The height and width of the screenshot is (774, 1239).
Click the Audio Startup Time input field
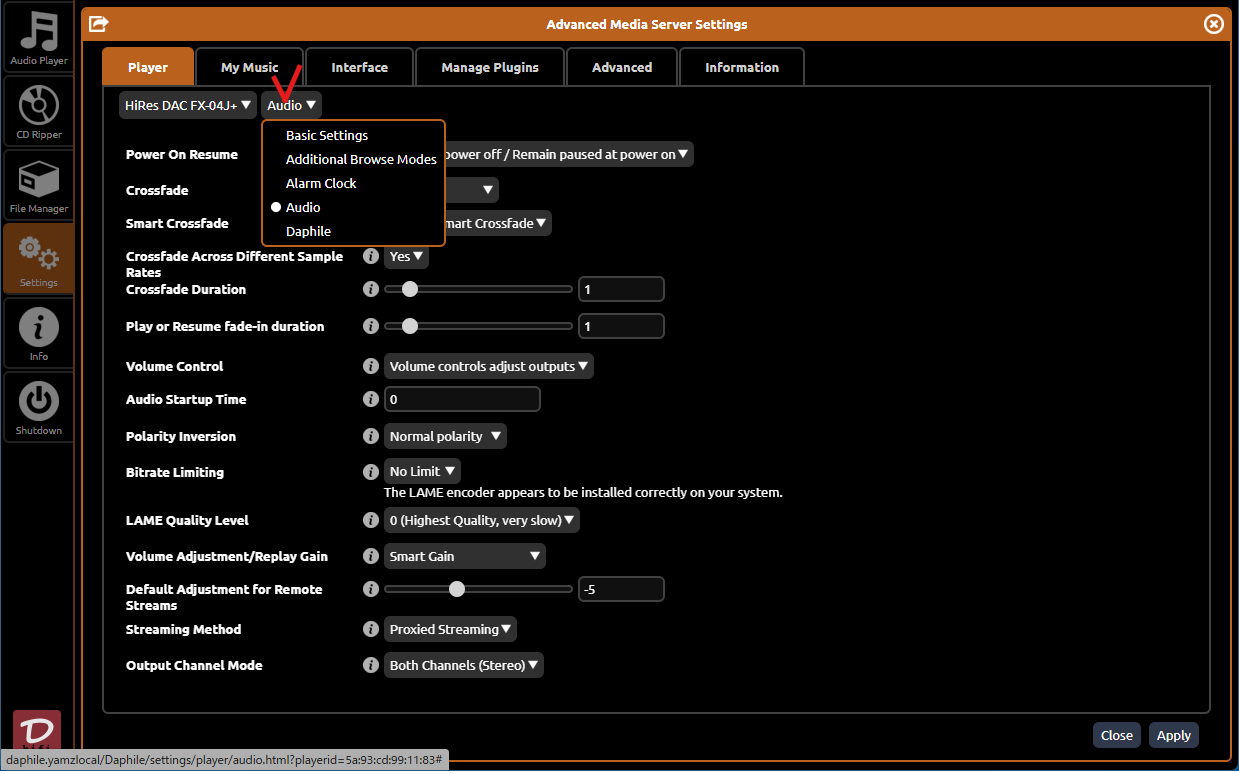point(462,399)
